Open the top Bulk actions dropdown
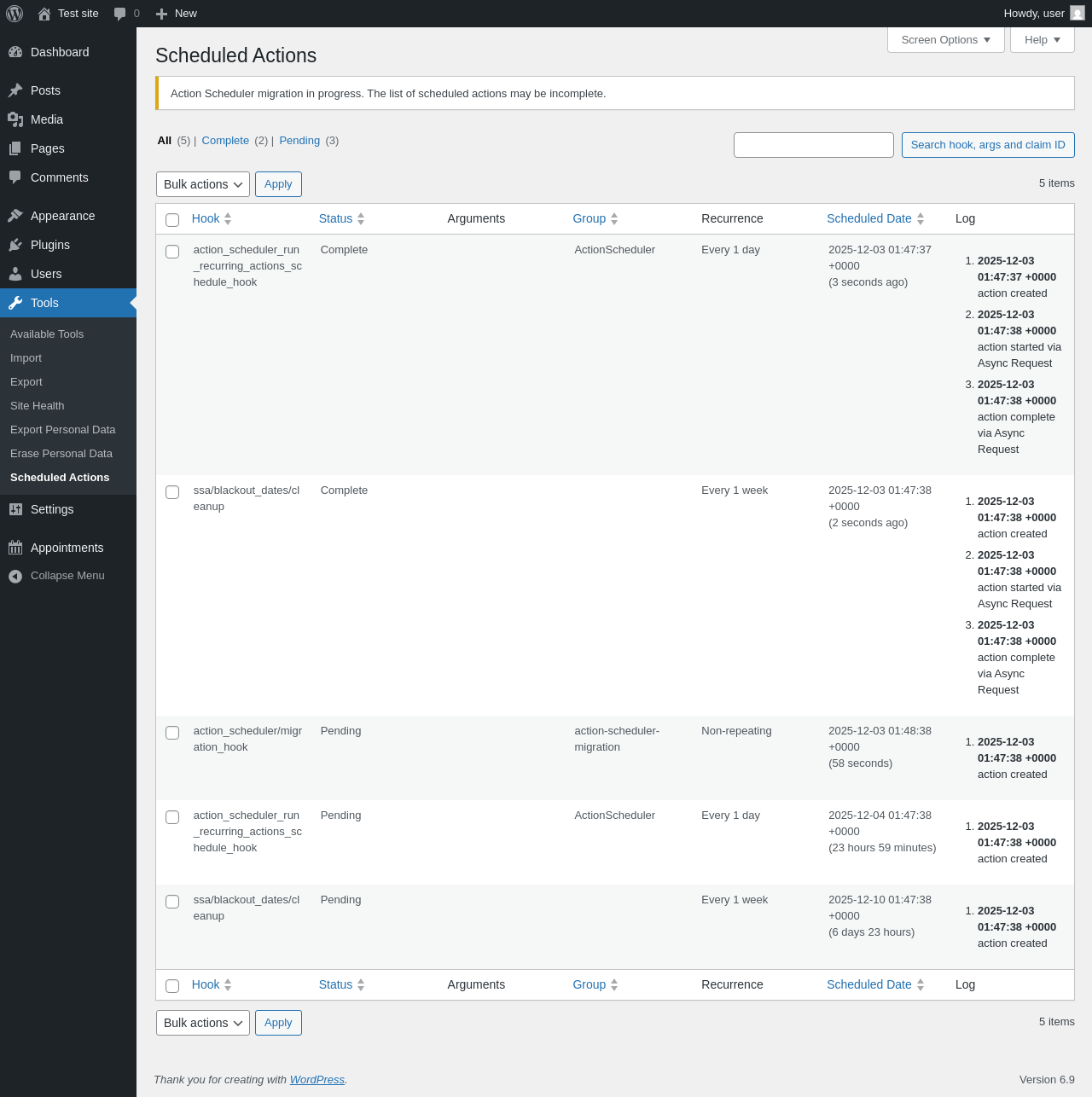This screenshot has width=1092, height=1097. click(203, 184)
